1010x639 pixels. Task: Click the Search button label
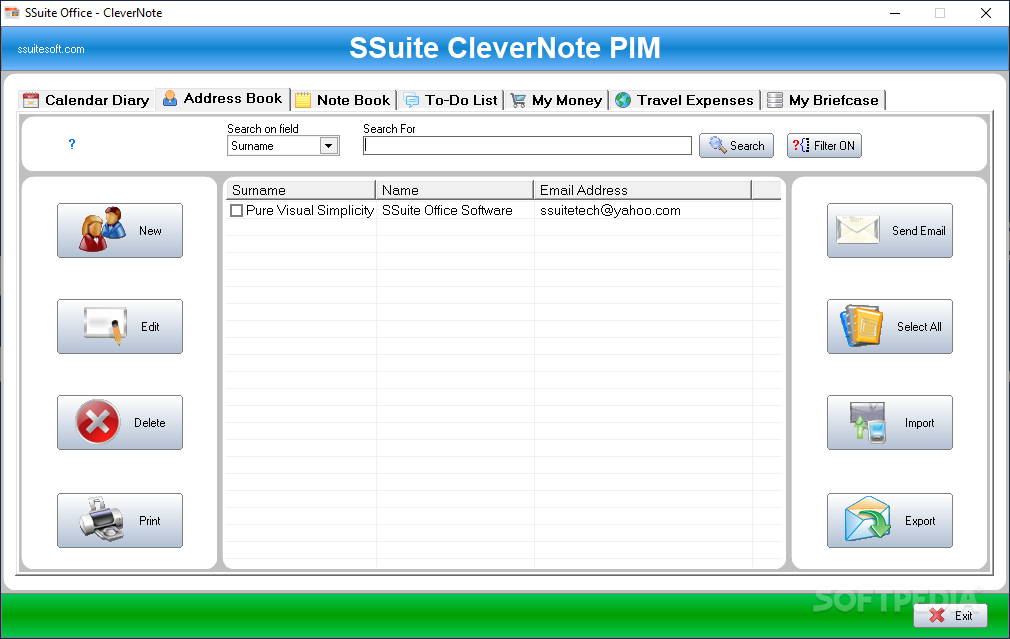[x=747, y=146]
